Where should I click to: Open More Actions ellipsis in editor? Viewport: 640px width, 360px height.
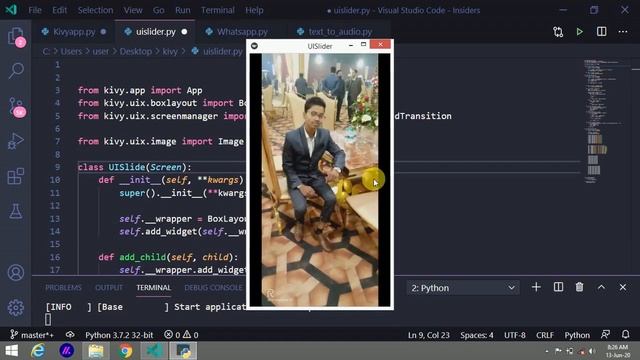623,32
